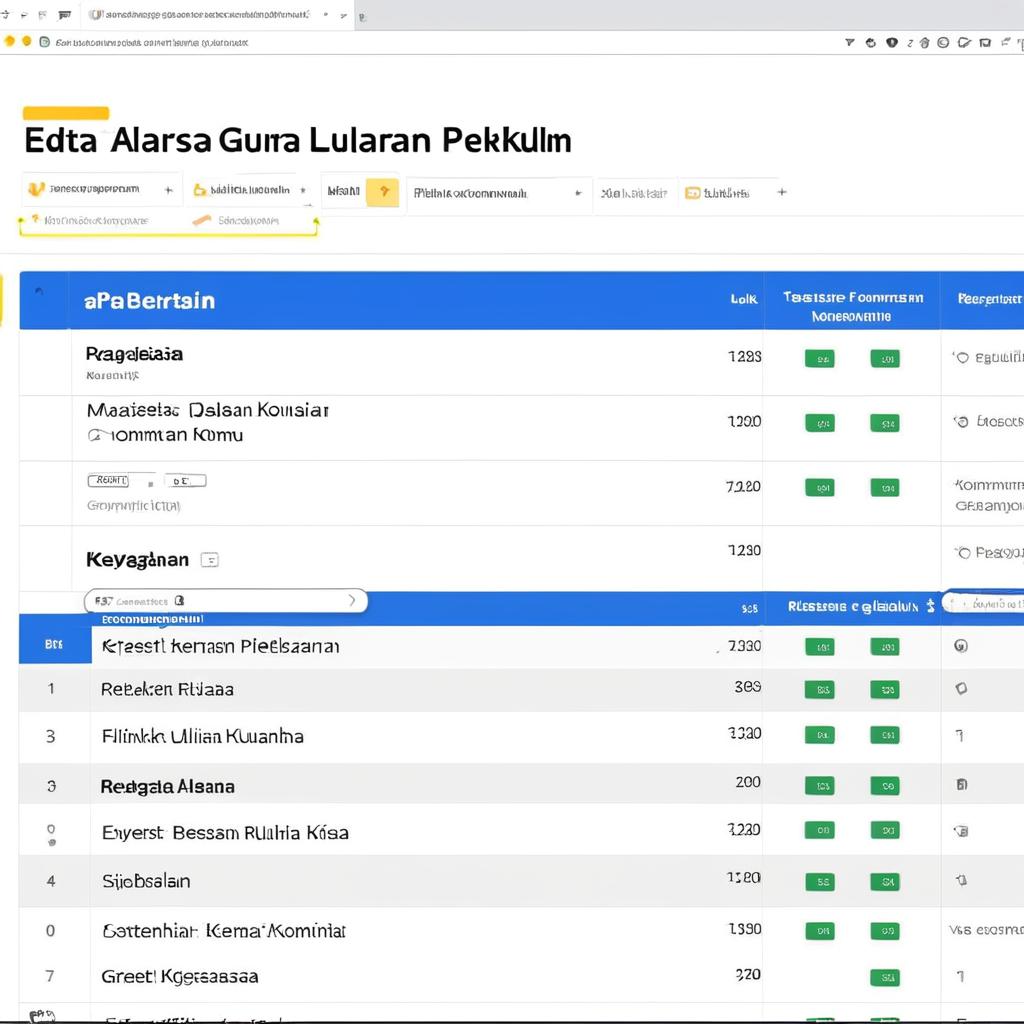This screenshot has width=1024, height=1024.
Task: Open the white pill dropdown in the blue sub-header
Action: (x=984, y=603)
